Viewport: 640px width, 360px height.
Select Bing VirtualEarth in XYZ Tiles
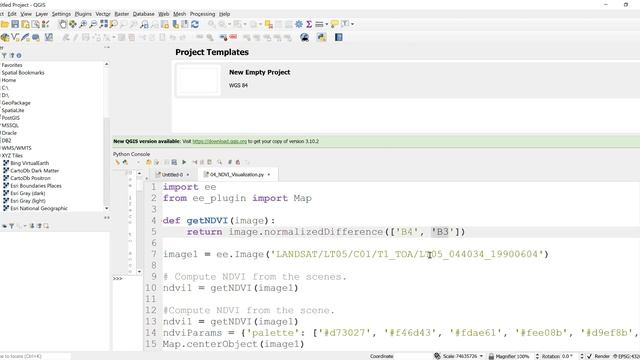tap(29, 163)
